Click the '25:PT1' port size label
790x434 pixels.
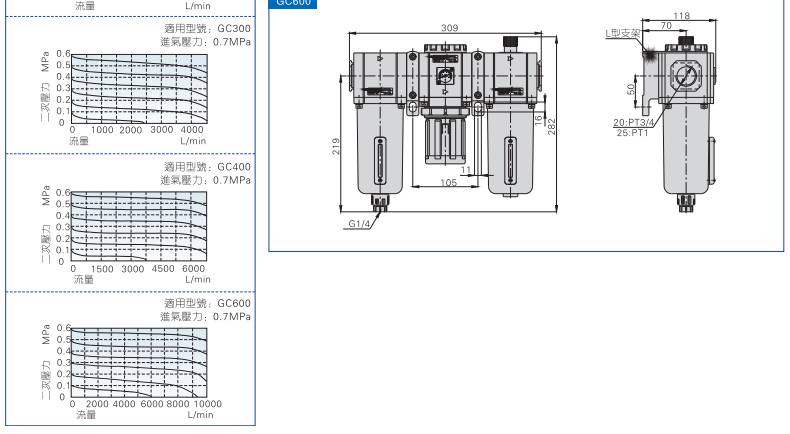pos(633,133)
